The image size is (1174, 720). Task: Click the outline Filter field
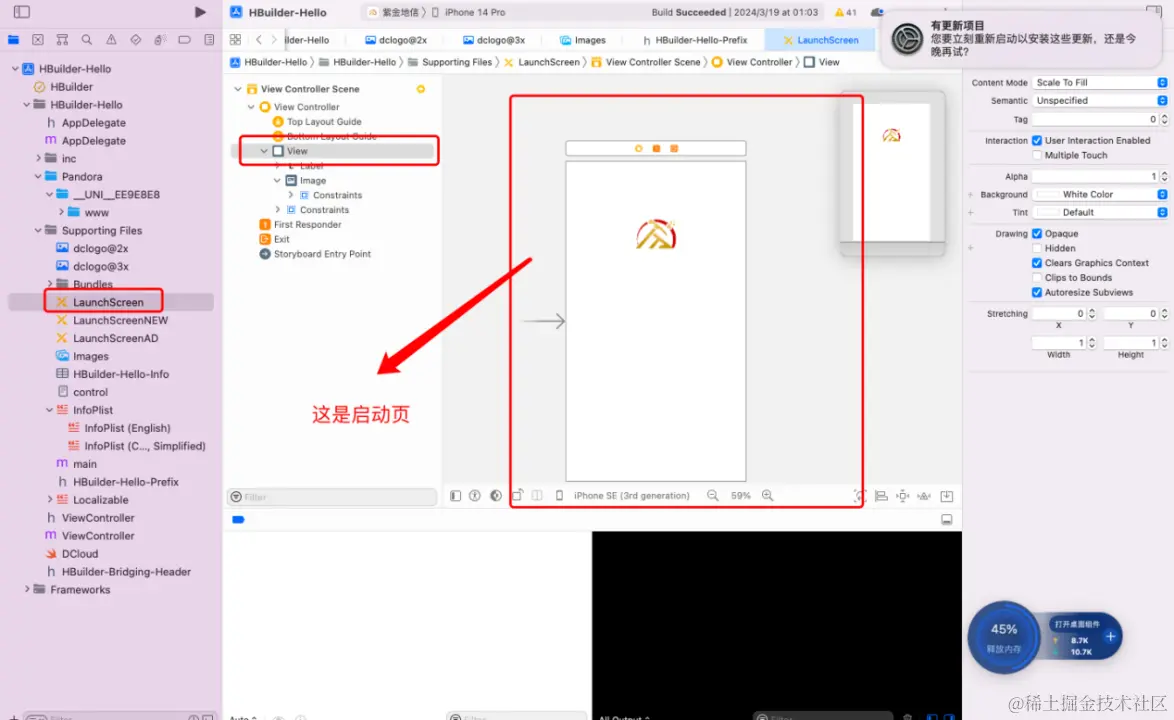332,497
